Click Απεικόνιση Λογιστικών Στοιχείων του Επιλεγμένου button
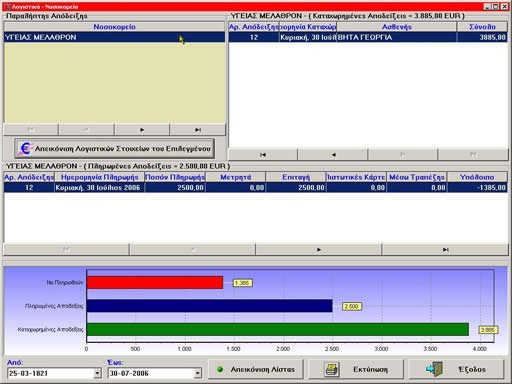The width and height of the screenshot is (512, 384). coord(114,148)
